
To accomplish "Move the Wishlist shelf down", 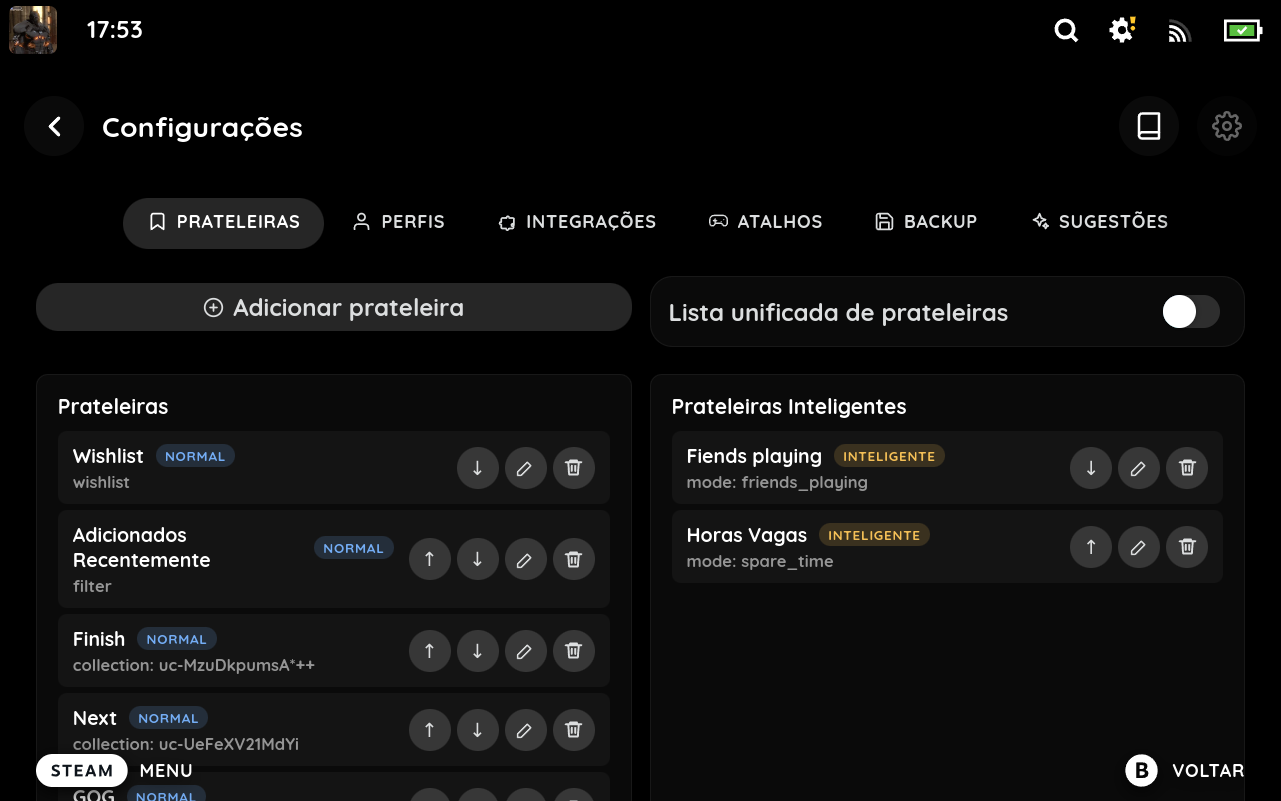I will click(478, 468).
